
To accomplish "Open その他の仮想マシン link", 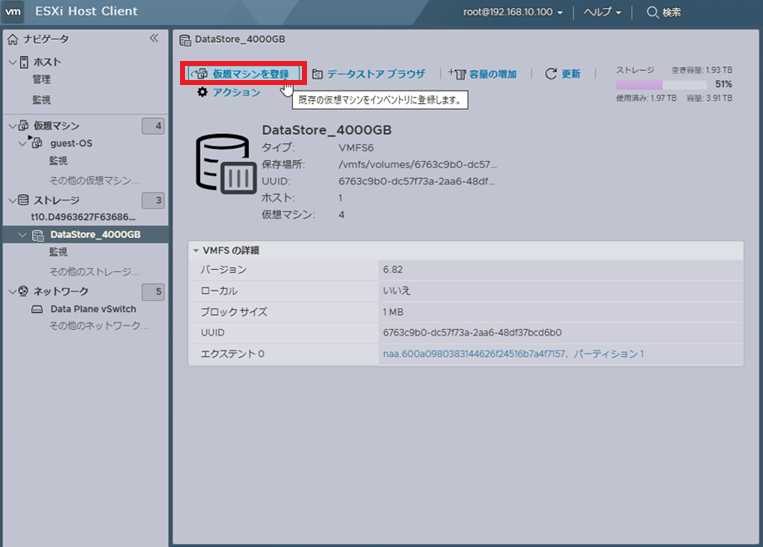I will tap(94, 181).
